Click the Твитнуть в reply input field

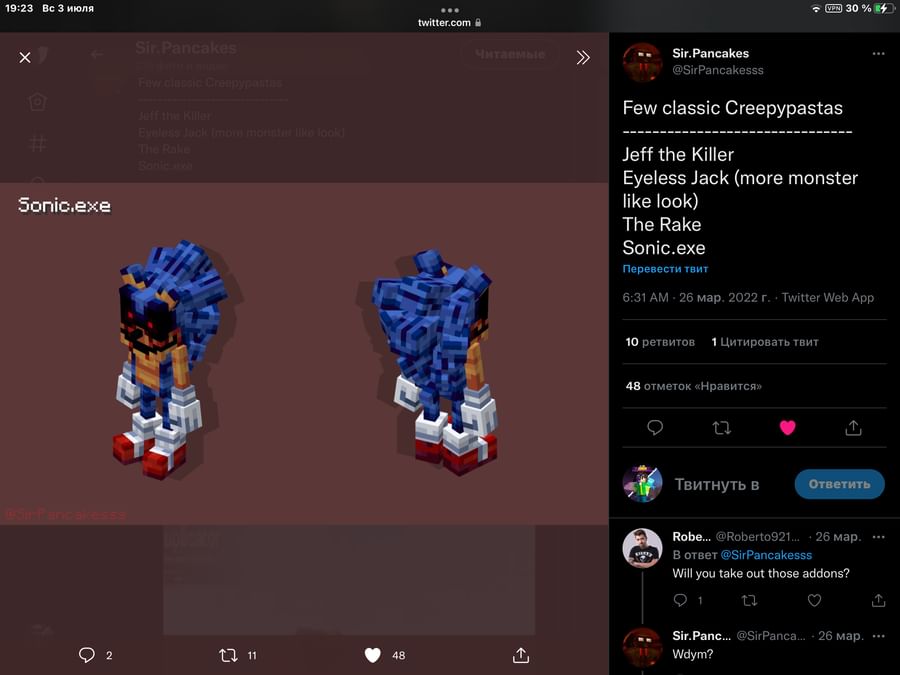(x=717, y=484)
